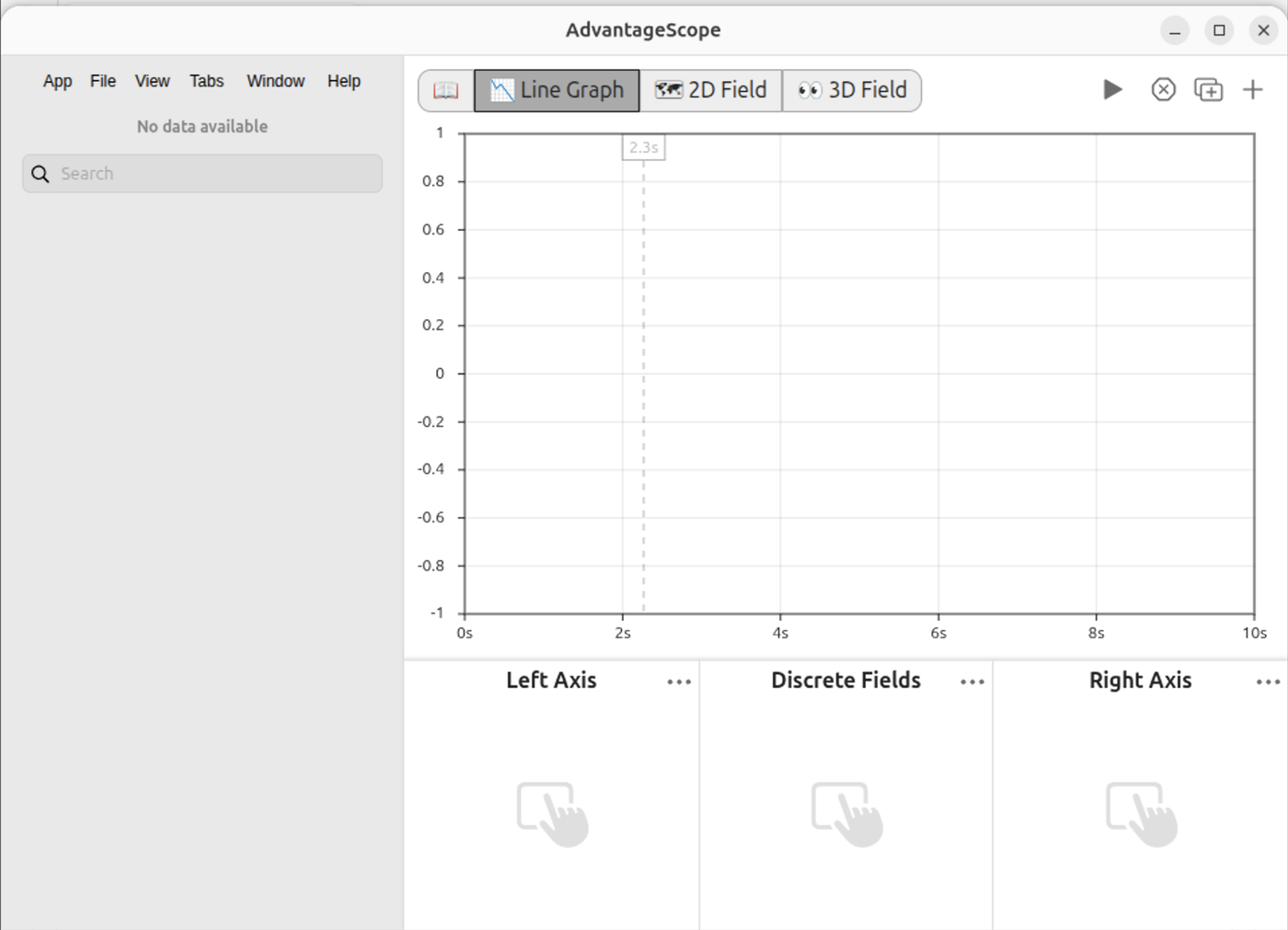Click the Left Axis drop placeholder icon
Viewport: 1288px width, 930px height.
coord(552,813)
